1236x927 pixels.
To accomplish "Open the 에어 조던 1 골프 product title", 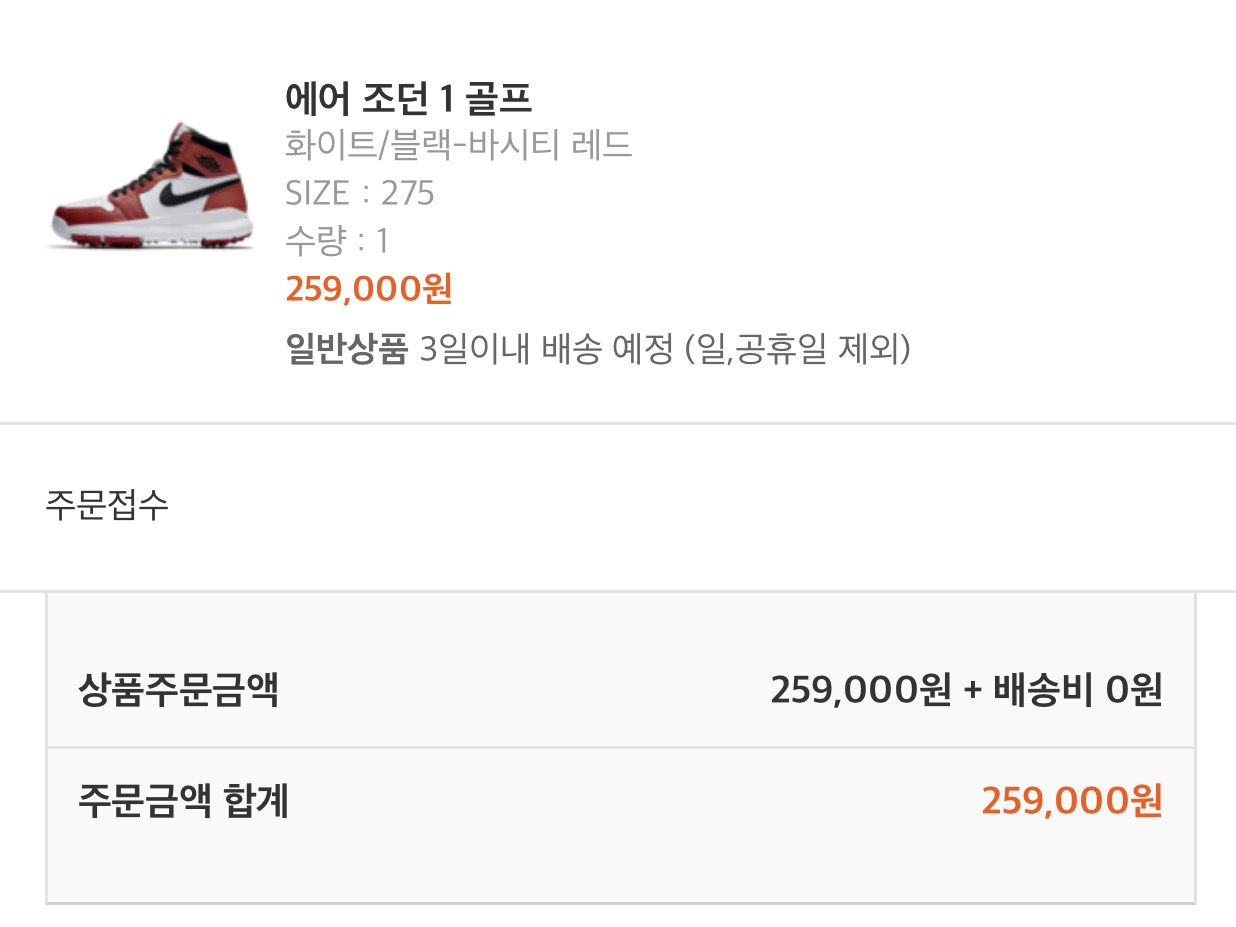I will click(x=408, y=98).
